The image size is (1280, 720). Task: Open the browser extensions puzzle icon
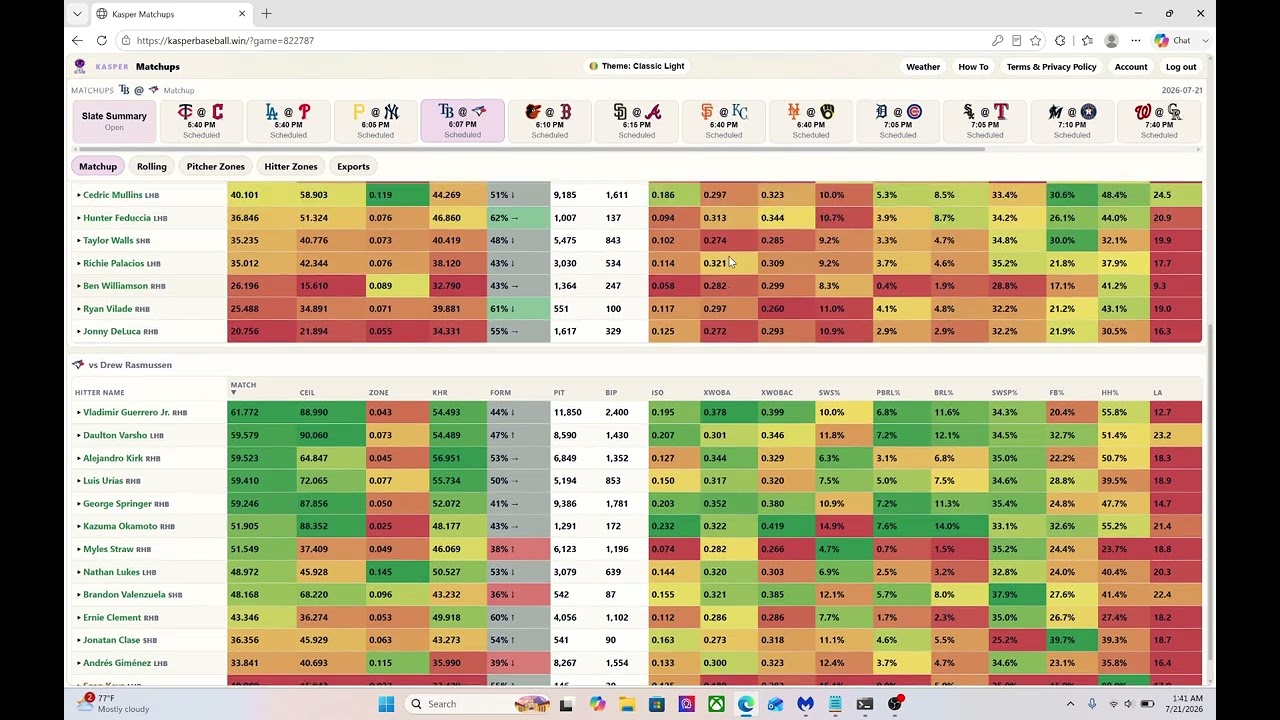click(1061, 40)
